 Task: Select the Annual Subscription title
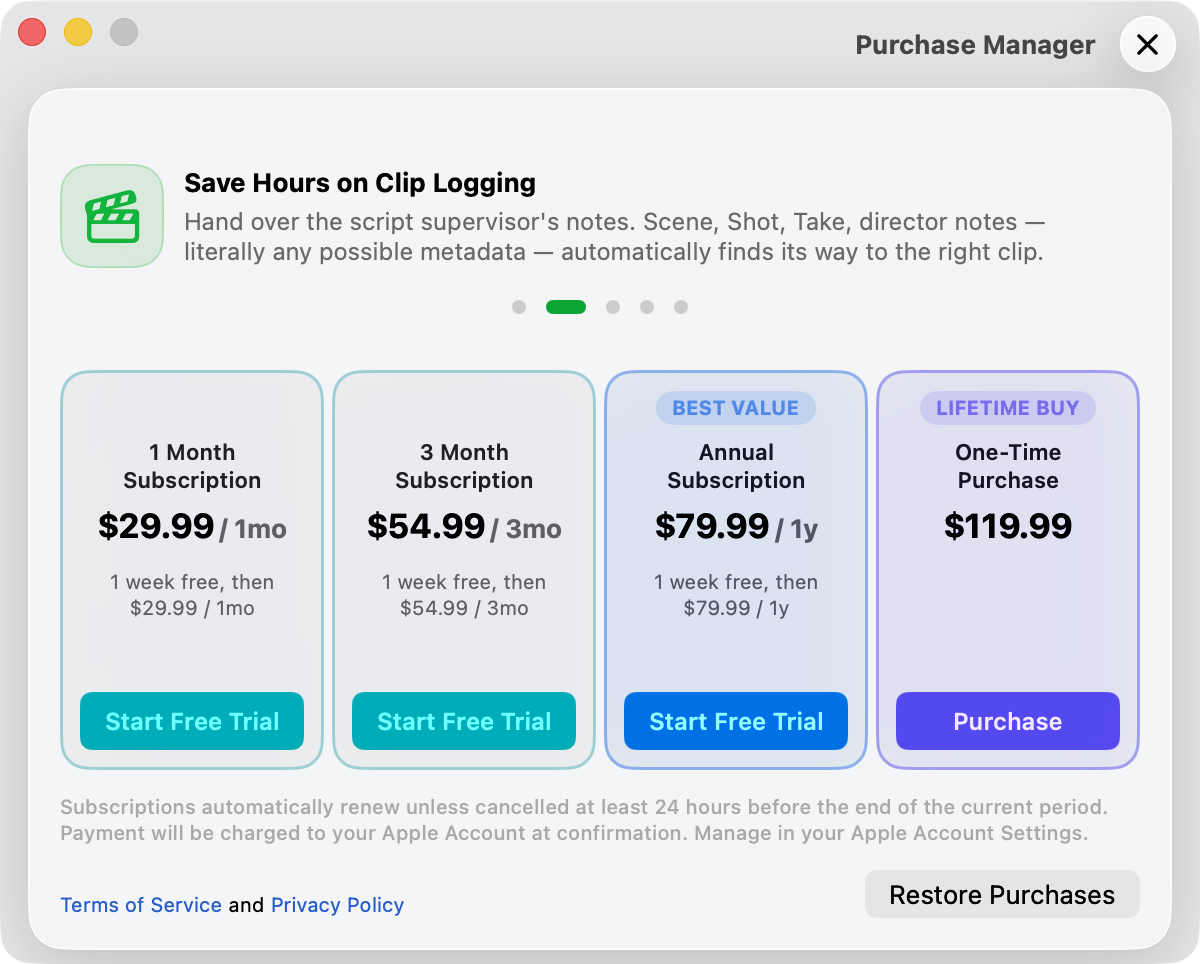(736, 466)
